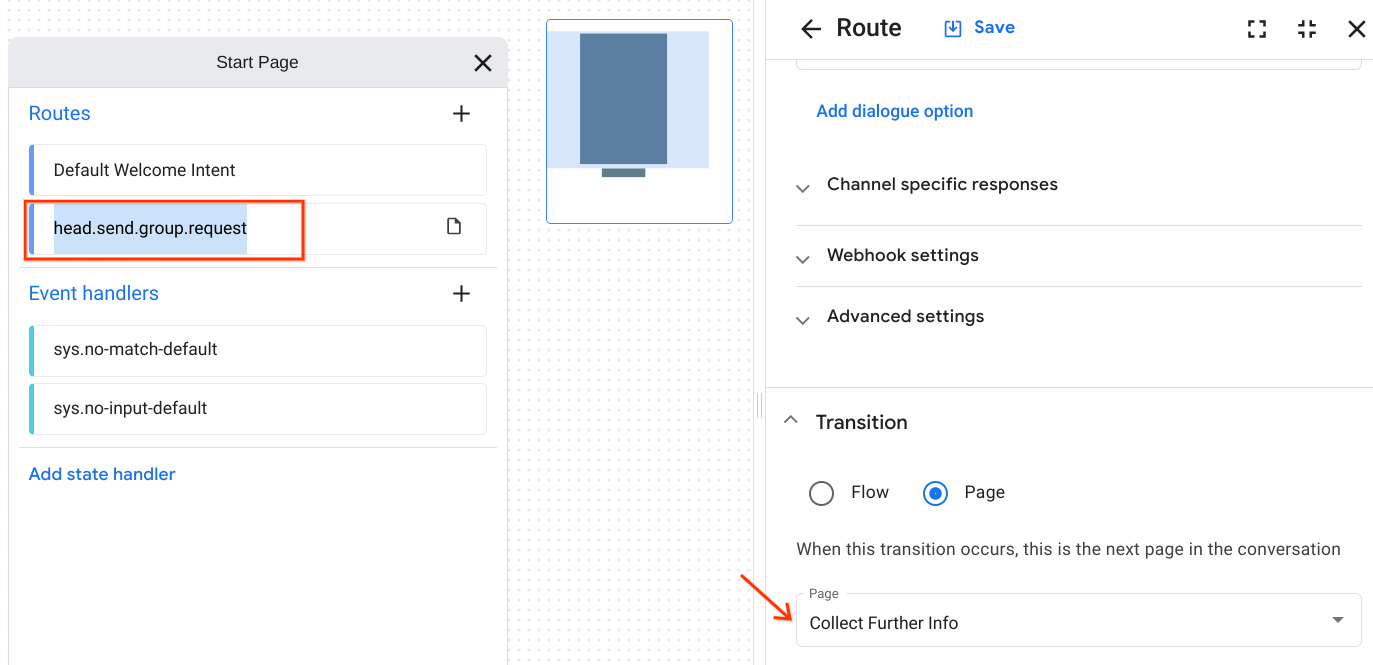The width and height of the screenshot is (1373, 665).
Task: Add an event handler with the plus icon
Action: point(461,293)
